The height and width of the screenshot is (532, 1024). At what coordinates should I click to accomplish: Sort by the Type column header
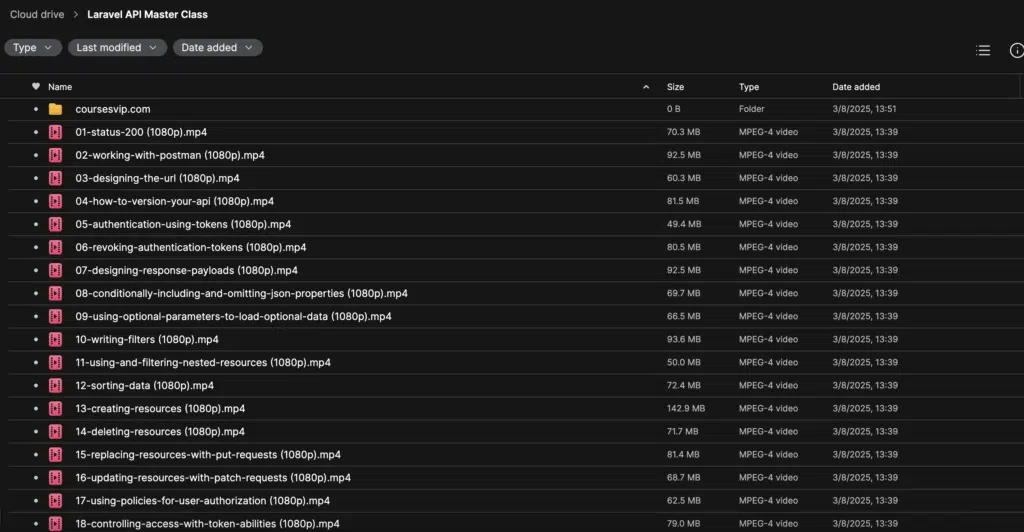[x=749, y=87]
